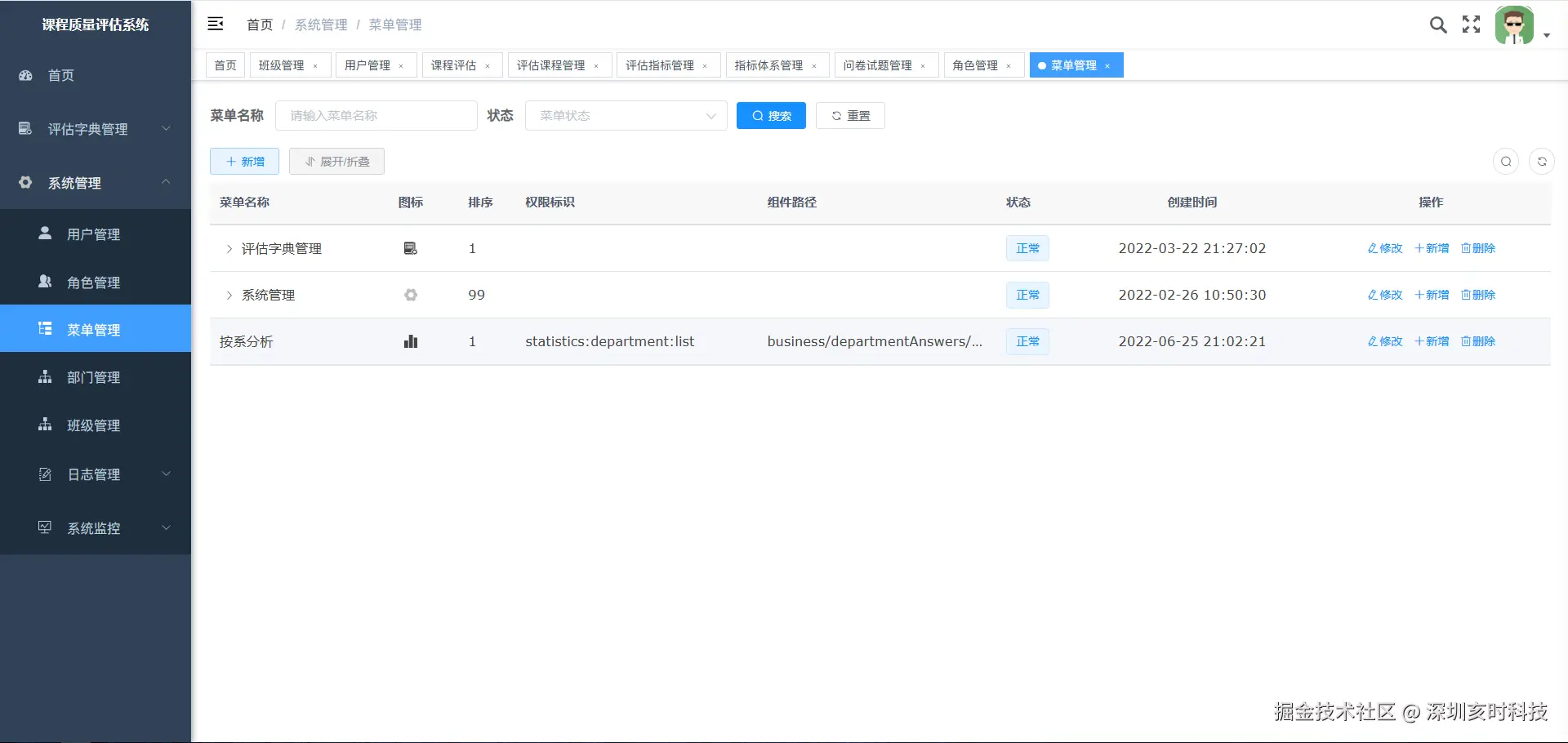Open 部门管理 in the sidebar
The image size is (1568, 743).
(96, 377)
